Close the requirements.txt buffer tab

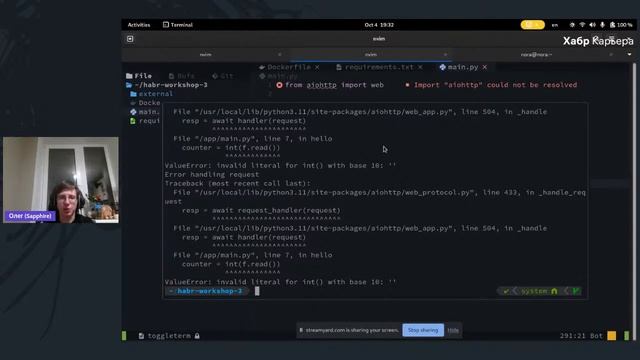pyautogui.click(x=420, y=67)
